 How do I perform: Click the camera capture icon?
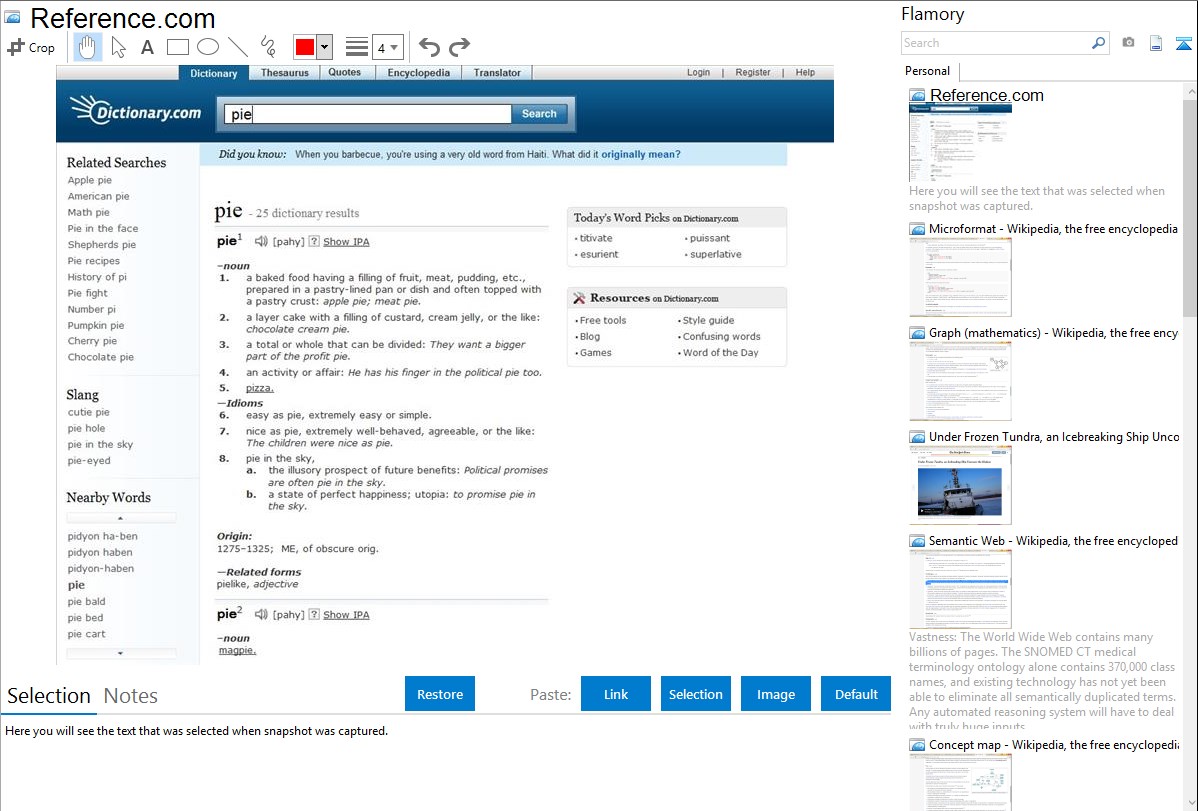pos(1128,43)
